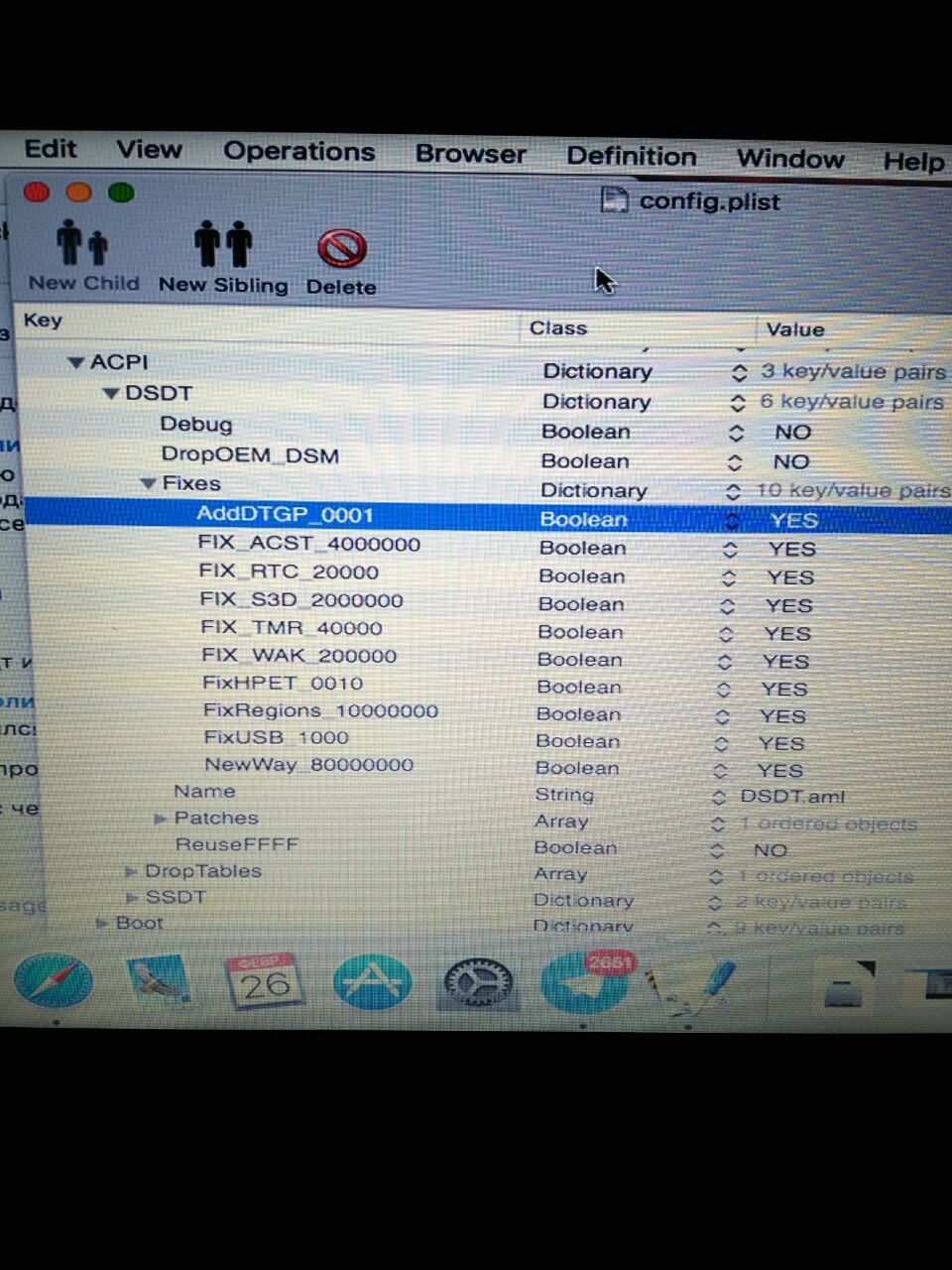This screenshot has width=952, height=1270.
Task: Click the New Sibling toolbar icon
Action: pos(223,244)
